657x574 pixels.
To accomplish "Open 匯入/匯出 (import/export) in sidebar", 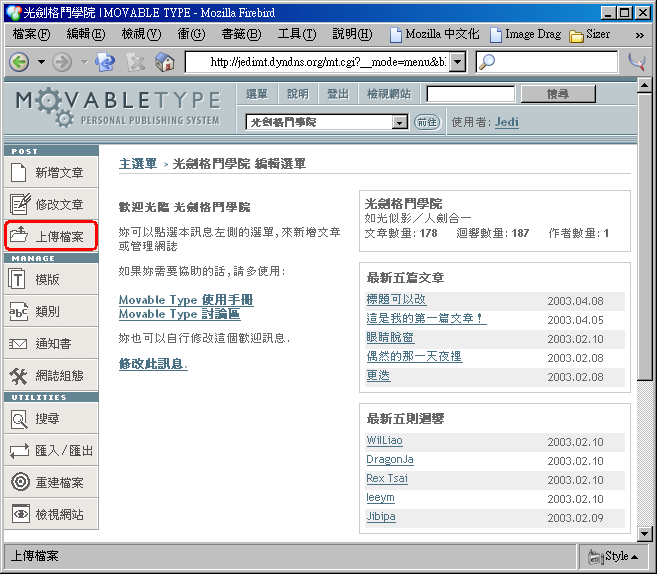I will (51, 450).
